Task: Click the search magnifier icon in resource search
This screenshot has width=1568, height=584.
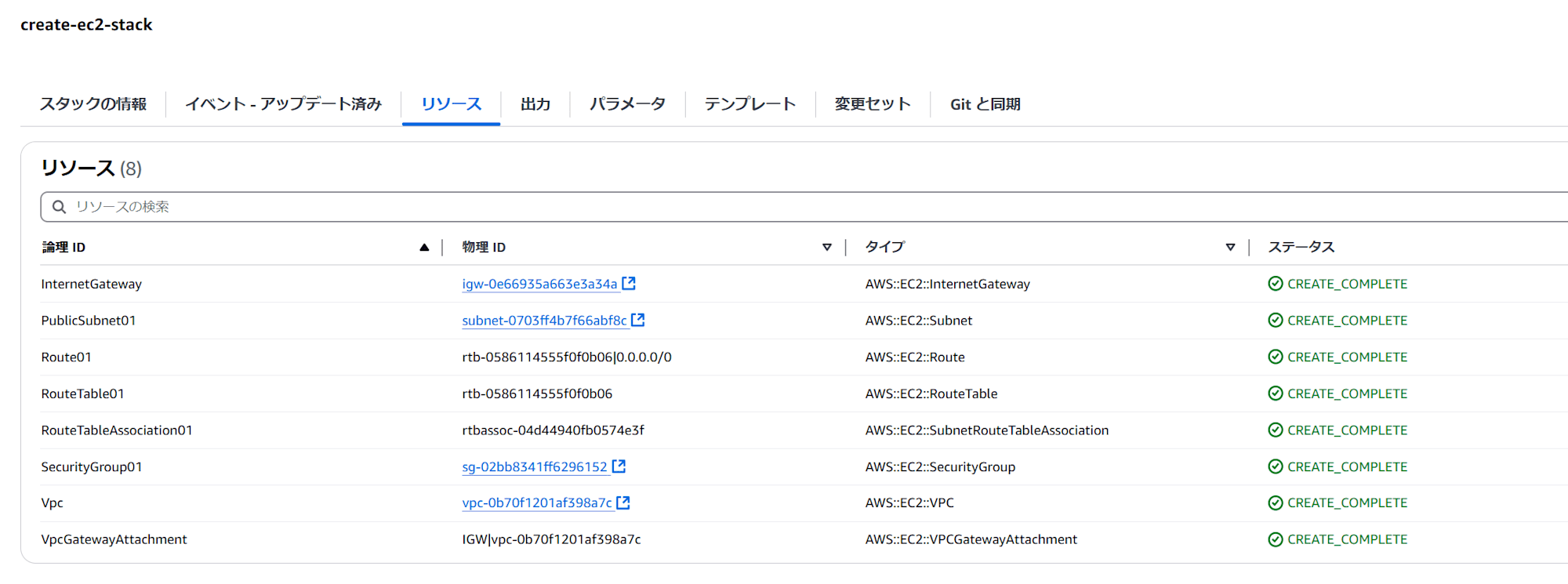Action: click(x=59, y=207)
